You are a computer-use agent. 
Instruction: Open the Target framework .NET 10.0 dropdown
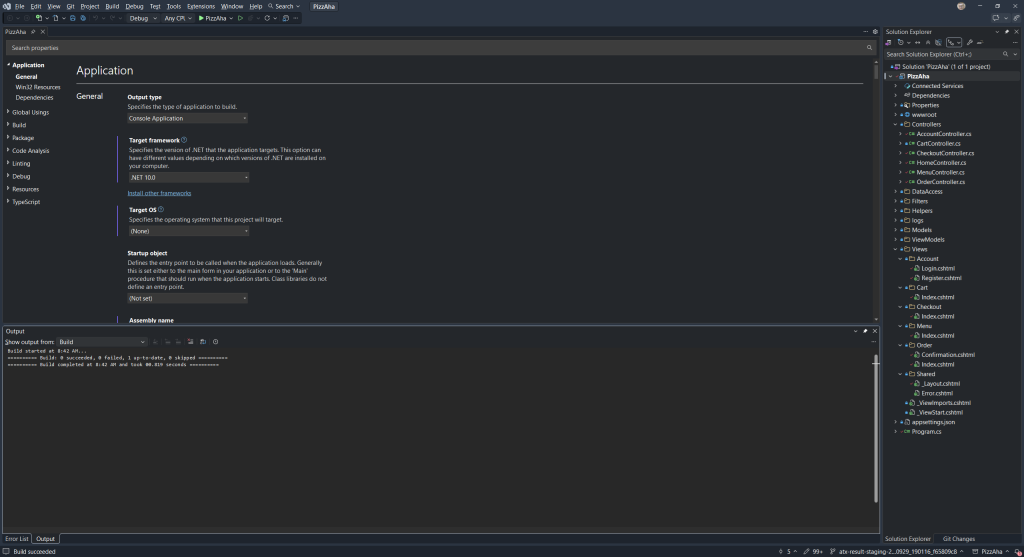[188, 178]
